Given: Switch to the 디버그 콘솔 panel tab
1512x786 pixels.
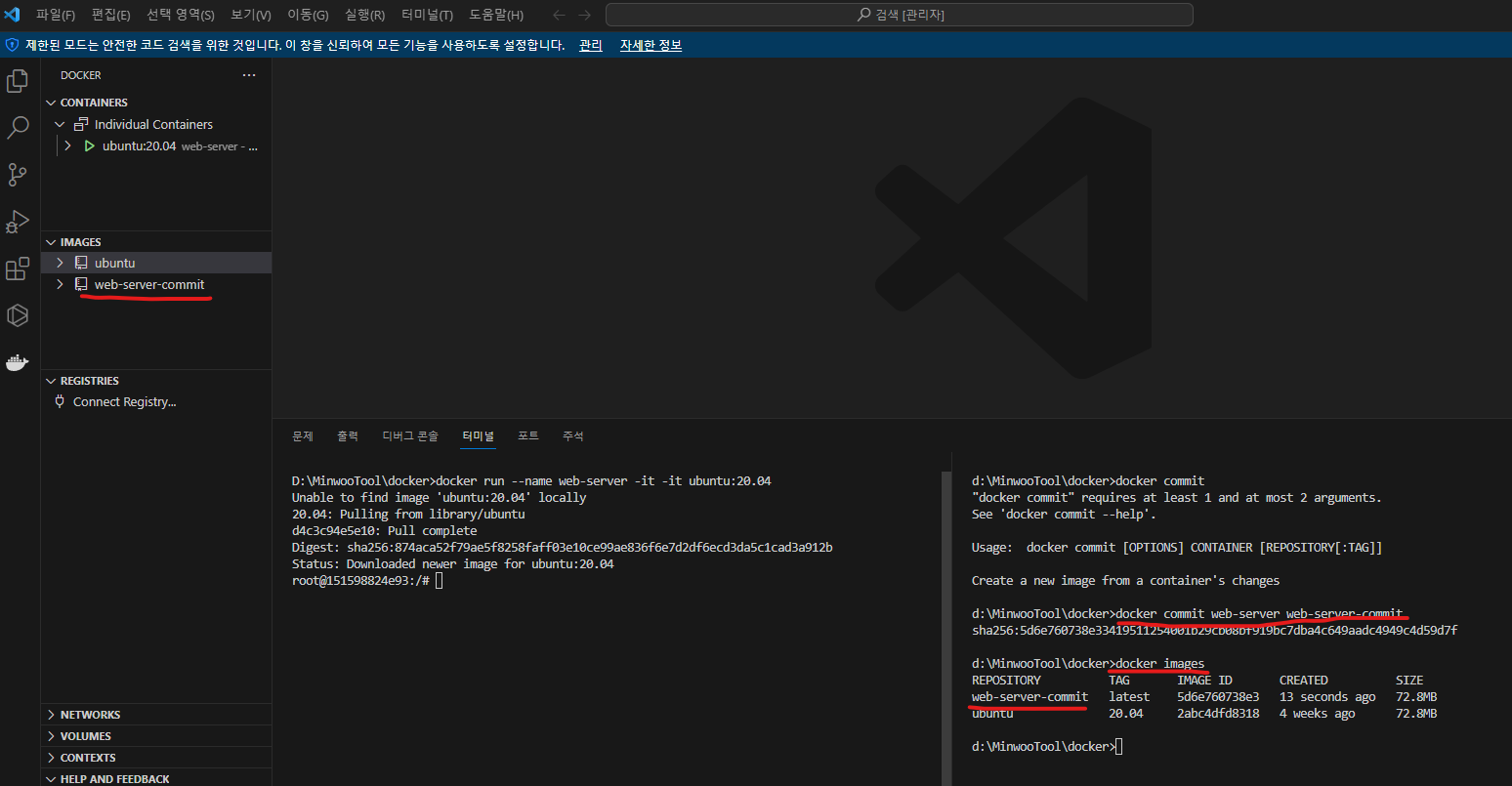Looking at the screenshot, I should pyautogui.click(x=410, y=435).
